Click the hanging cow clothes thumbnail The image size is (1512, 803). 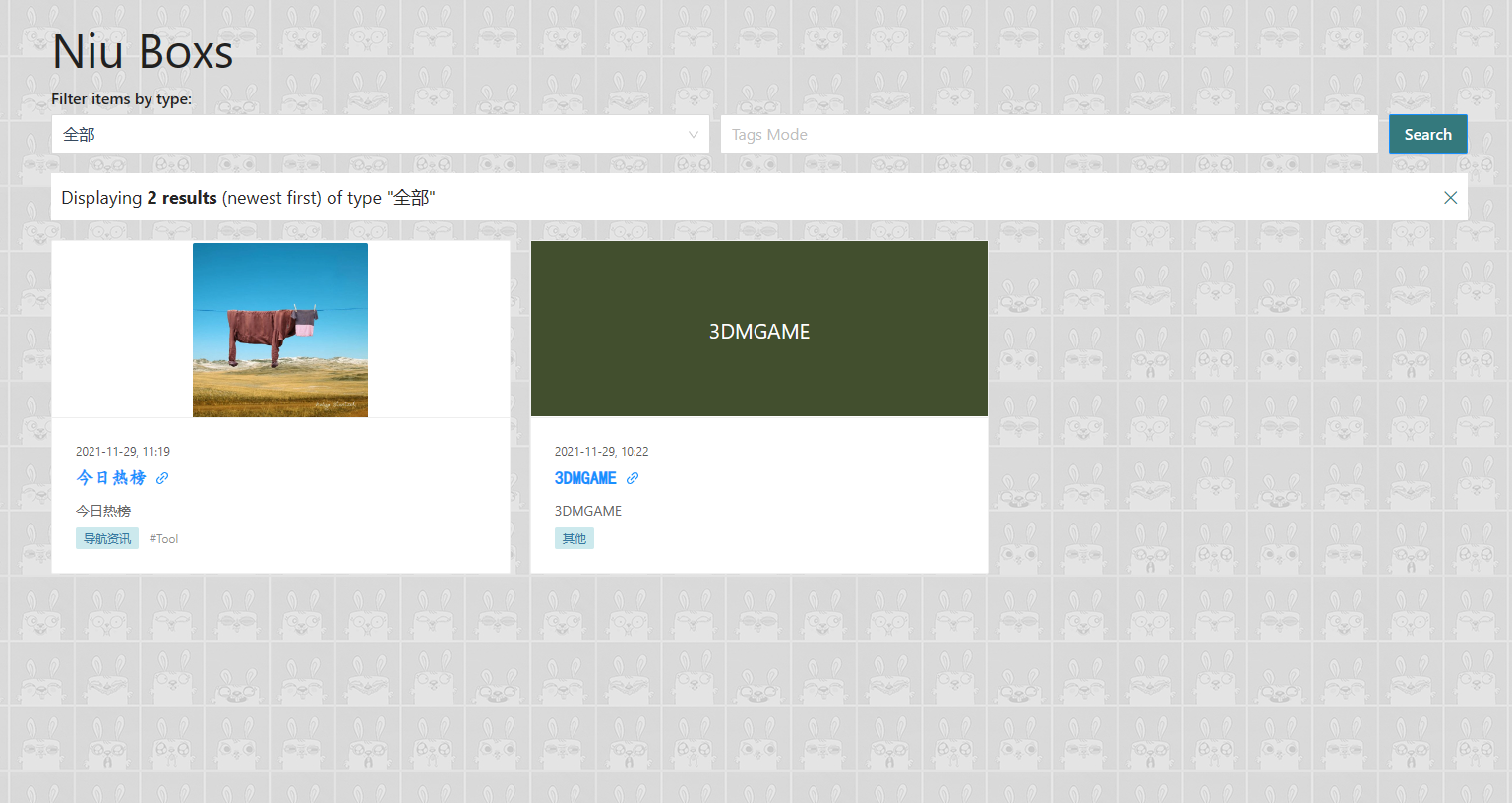coord(280,330)
